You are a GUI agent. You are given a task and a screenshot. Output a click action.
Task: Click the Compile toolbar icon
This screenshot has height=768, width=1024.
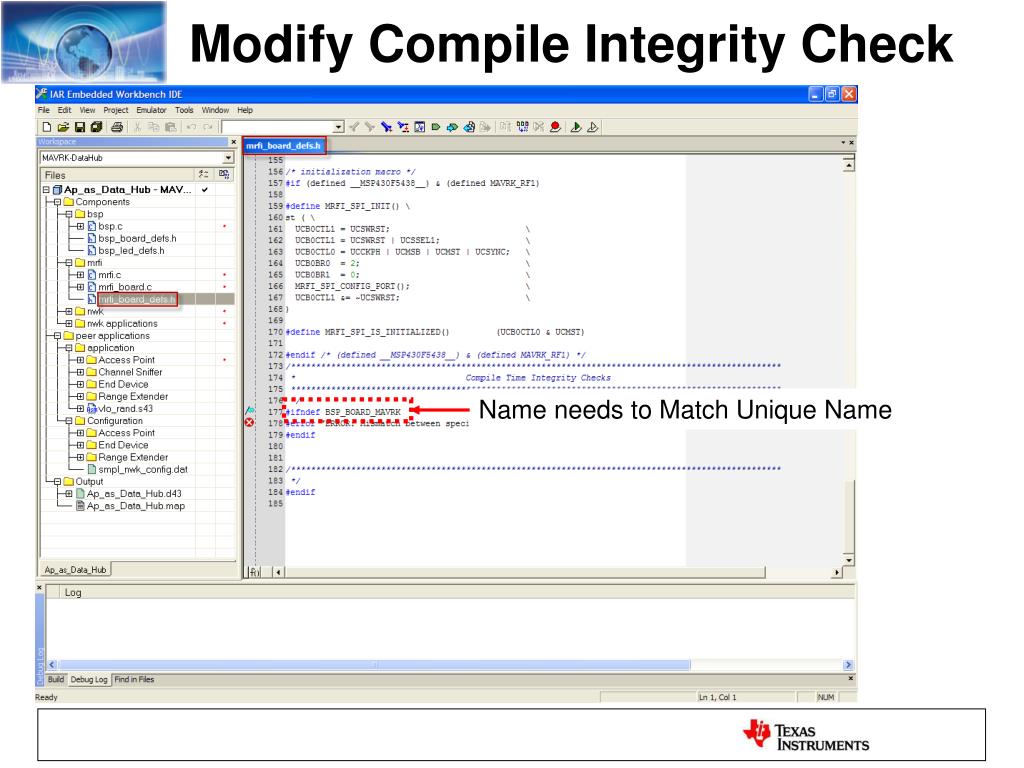[505, 127]
